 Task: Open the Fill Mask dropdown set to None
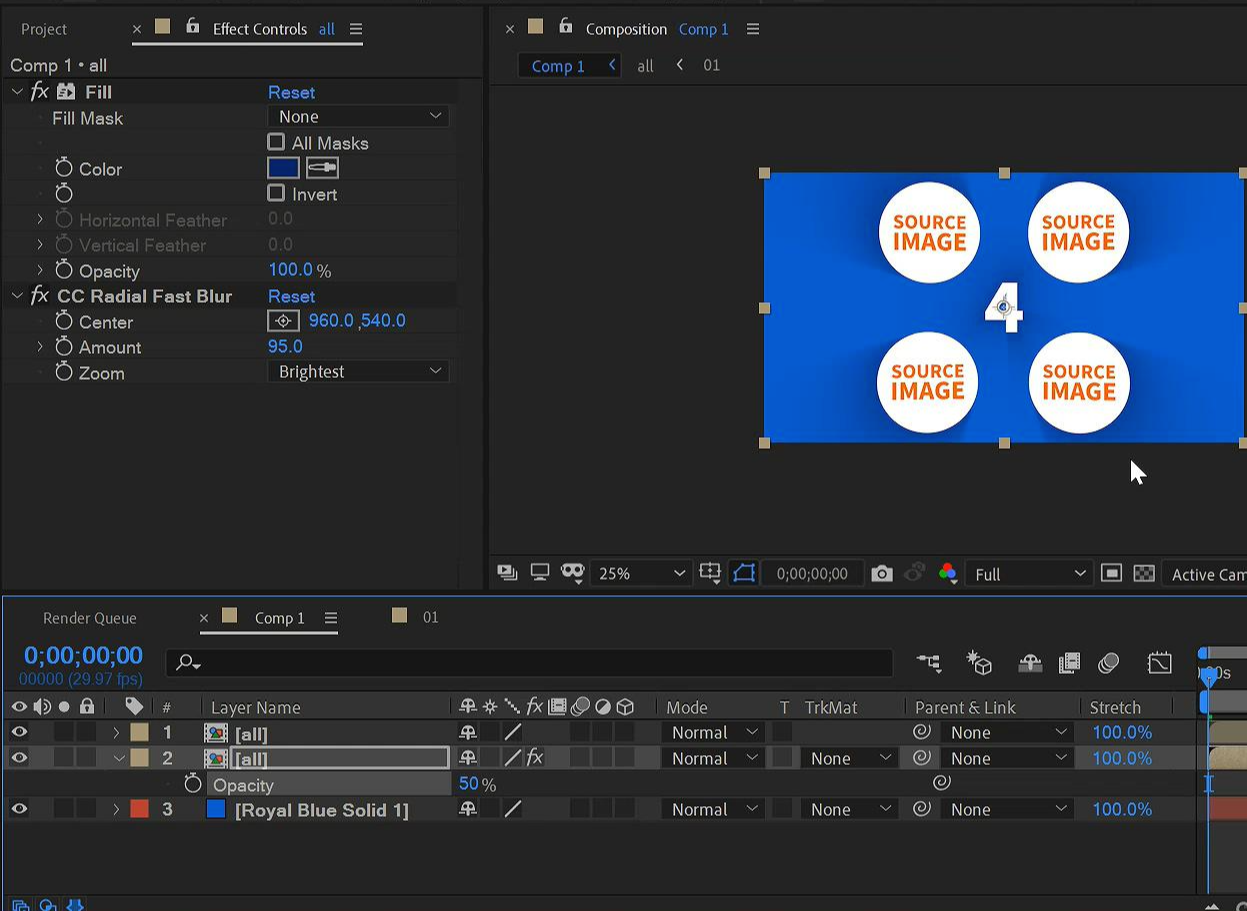tap(358, 116)
